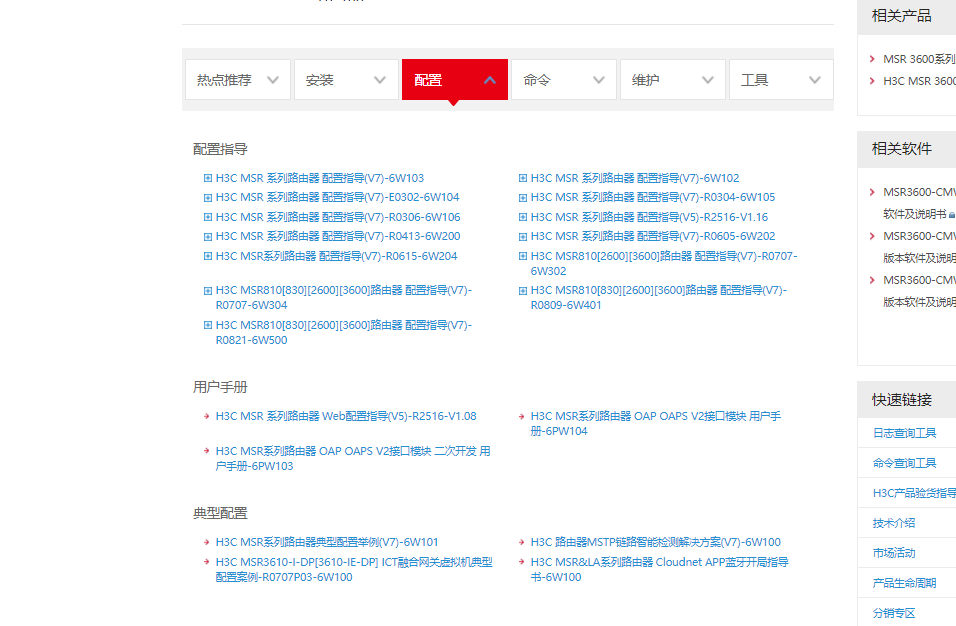Open H3C MSR 配置指导(V7)-6W102 link
This screenshot has width=956, height=626.
(635, 178)
